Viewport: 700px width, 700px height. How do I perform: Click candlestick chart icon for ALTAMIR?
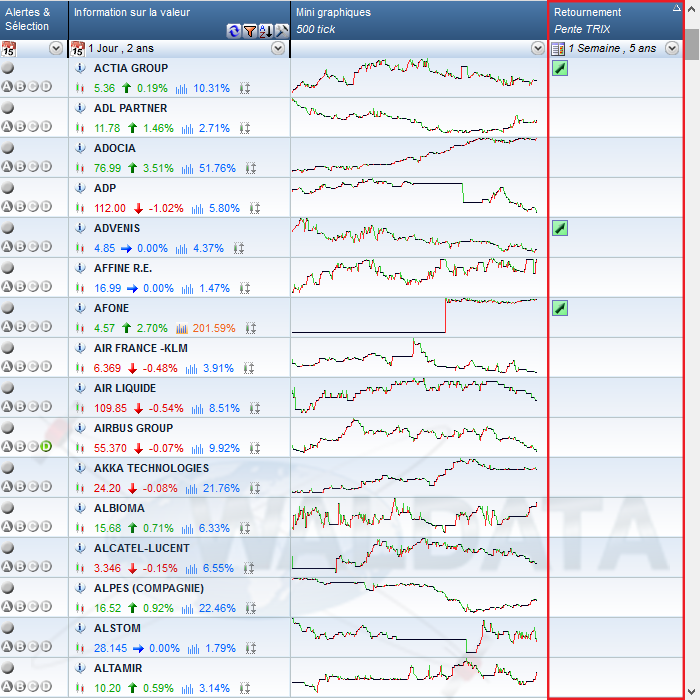(80, 688)
